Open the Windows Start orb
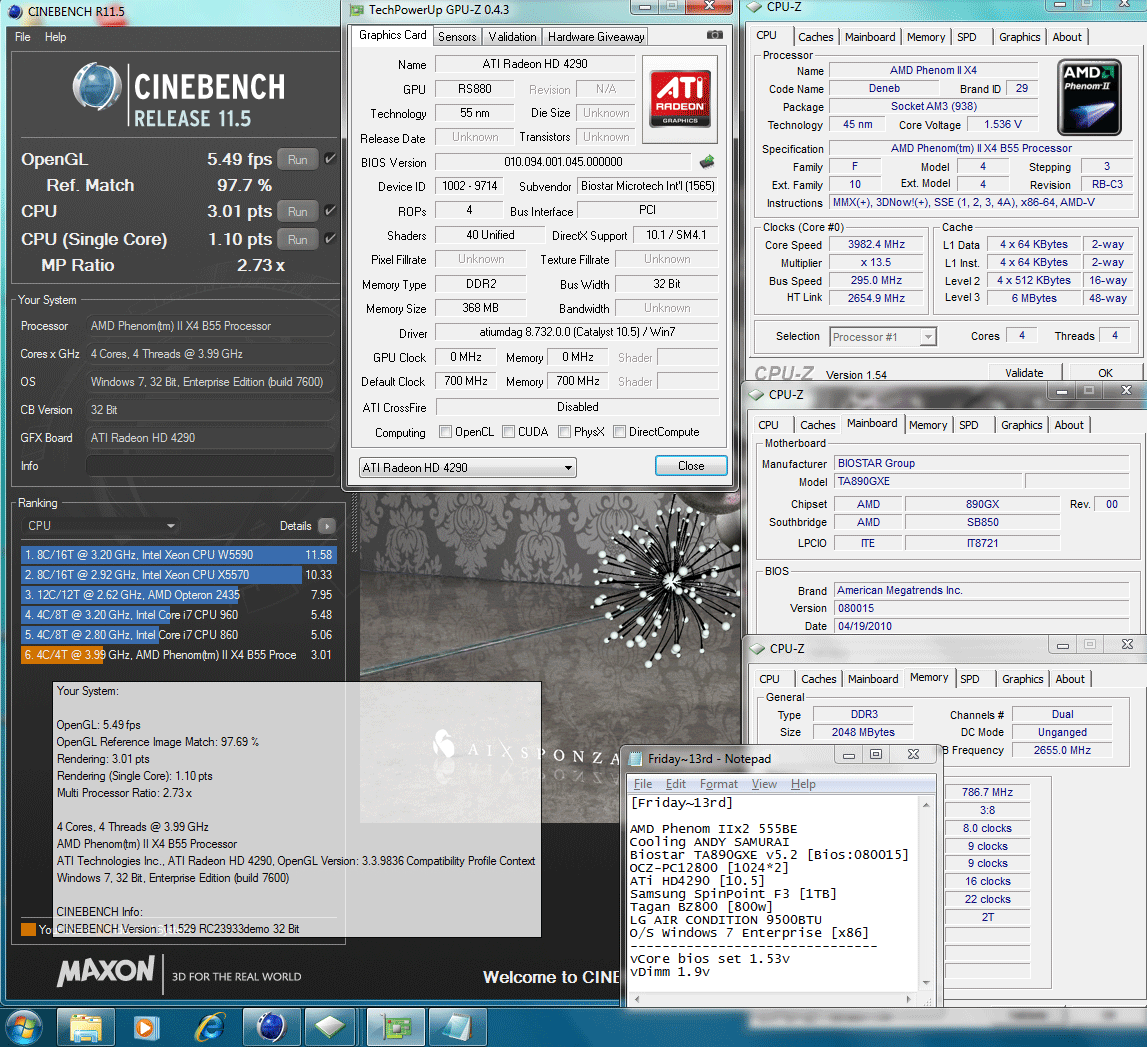Viewport: 1147px width, 1047px height. tap(23, 1027)
